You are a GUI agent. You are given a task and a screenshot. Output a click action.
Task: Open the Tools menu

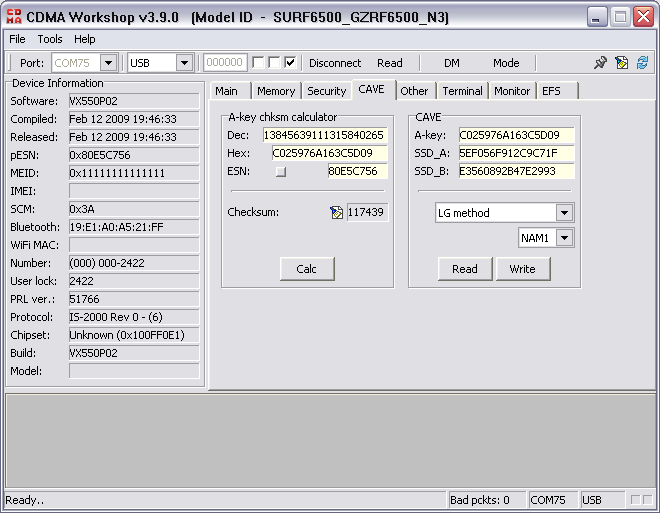coord(50,39)
